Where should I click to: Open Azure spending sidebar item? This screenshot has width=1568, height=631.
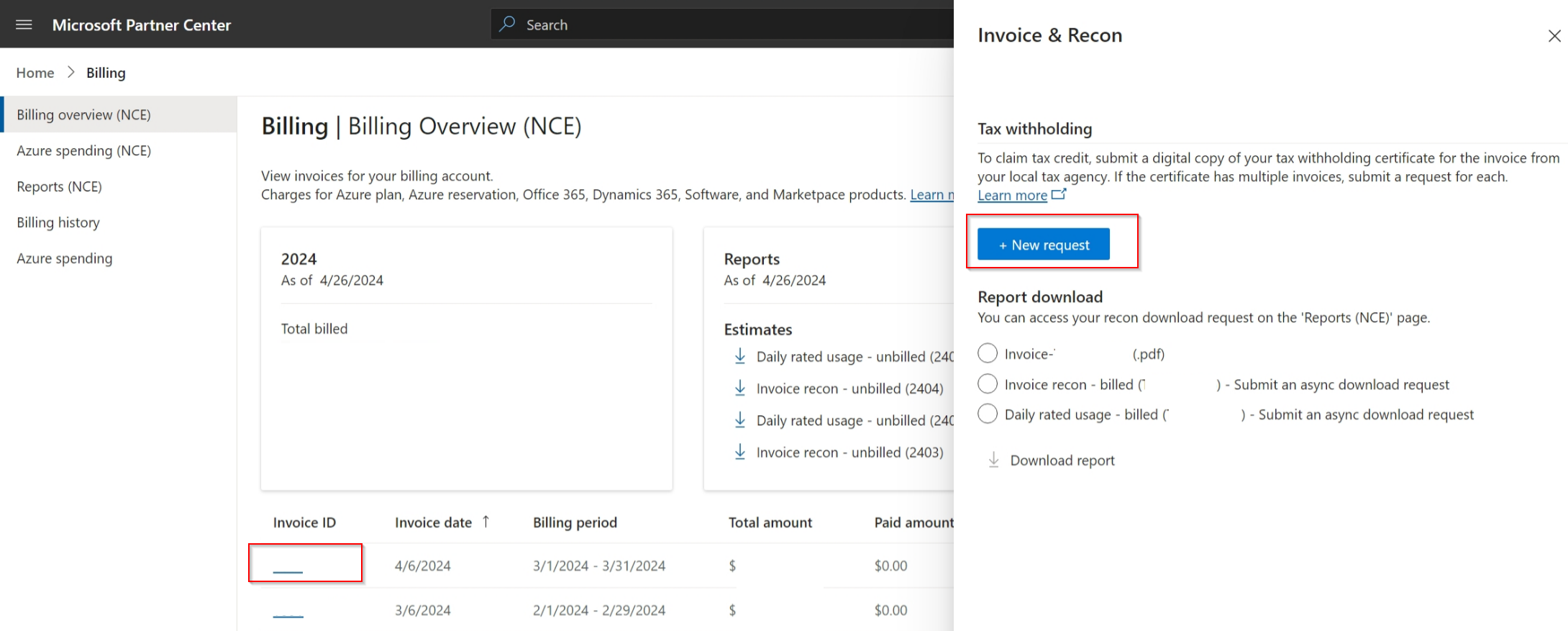tap(119, 258)
